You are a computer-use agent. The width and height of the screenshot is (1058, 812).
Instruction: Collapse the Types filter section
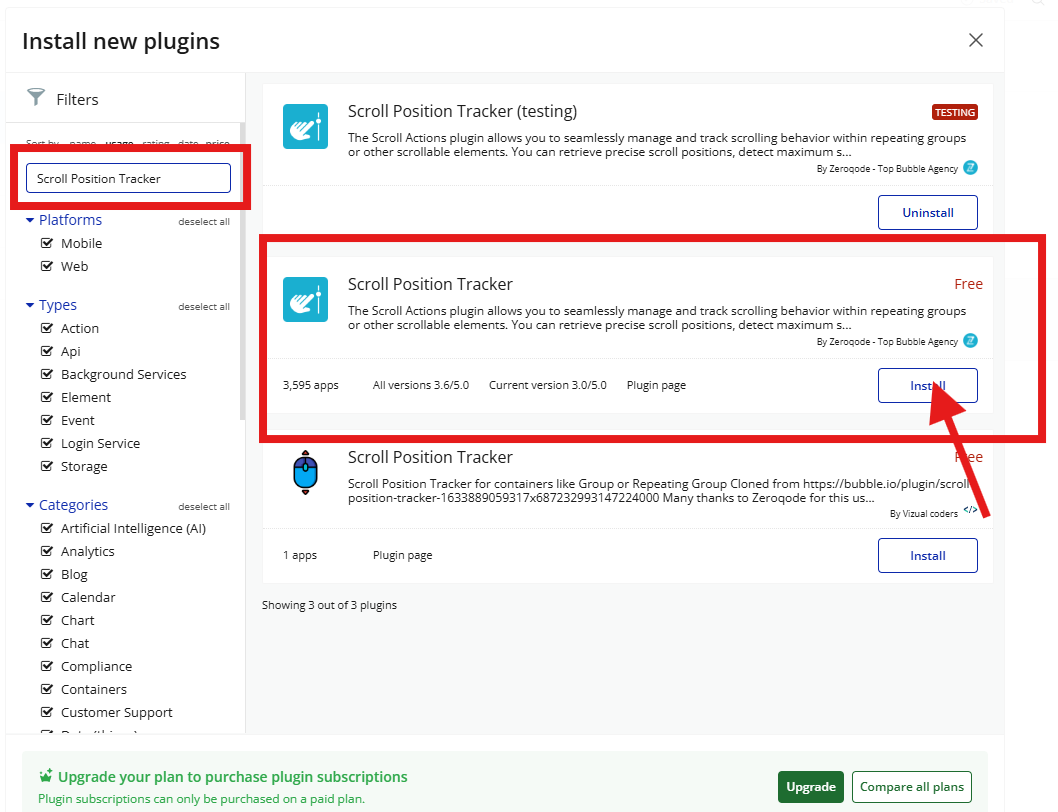(30, 305)
